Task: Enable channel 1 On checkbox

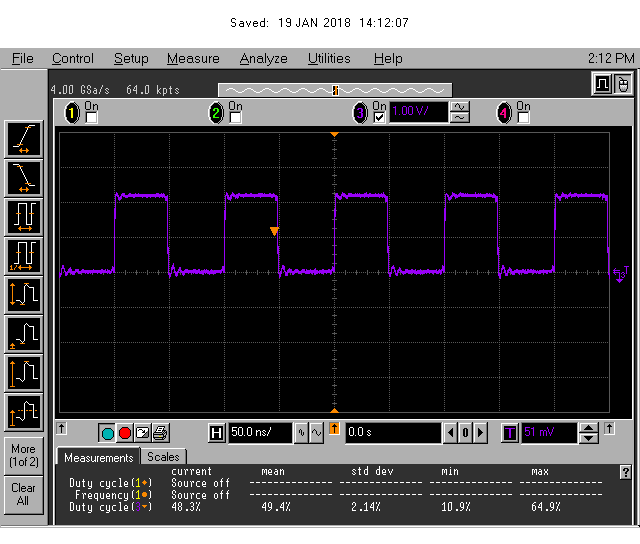Action: click(91, 118)
